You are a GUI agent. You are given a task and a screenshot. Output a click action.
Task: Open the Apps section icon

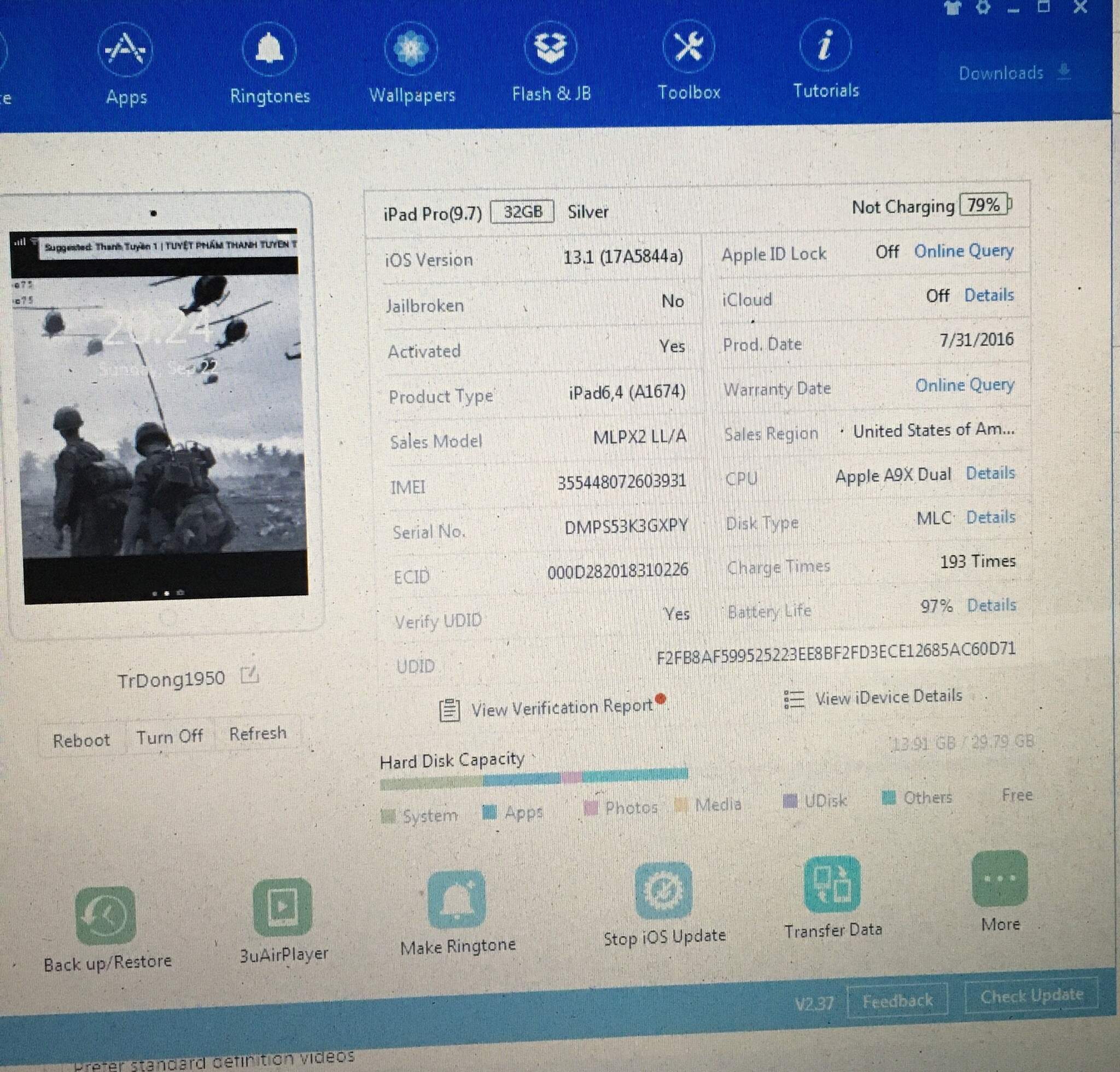click(125, 50)
